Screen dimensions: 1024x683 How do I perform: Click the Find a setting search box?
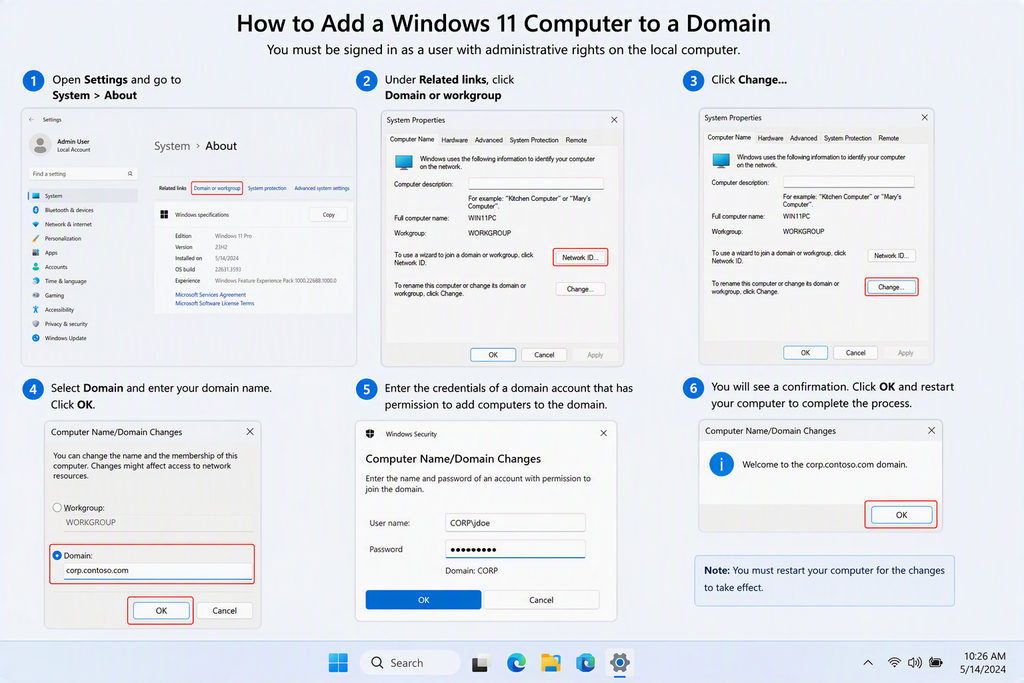tap(82, 174)
